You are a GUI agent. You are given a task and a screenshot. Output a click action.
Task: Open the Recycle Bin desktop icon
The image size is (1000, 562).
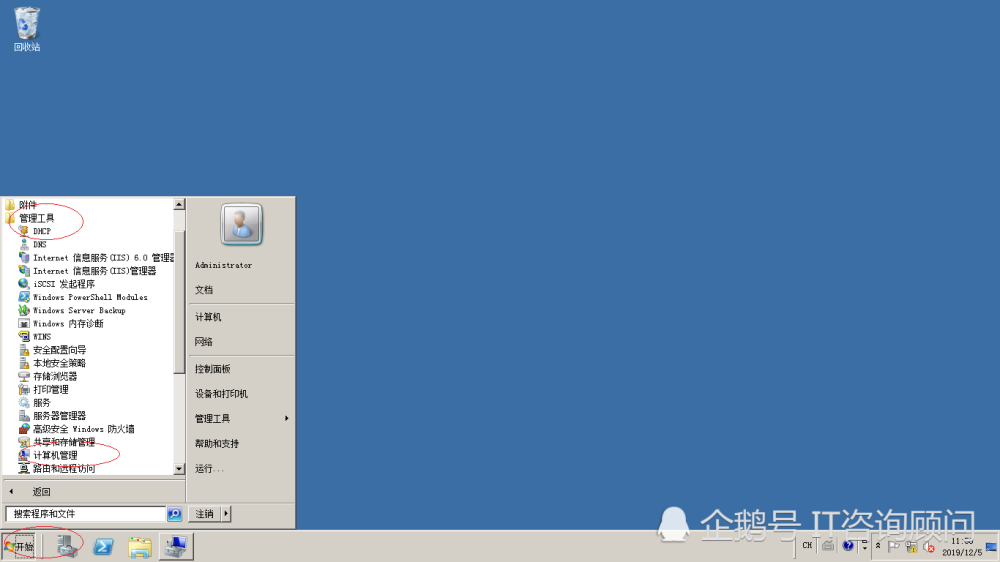click(27, 29)
